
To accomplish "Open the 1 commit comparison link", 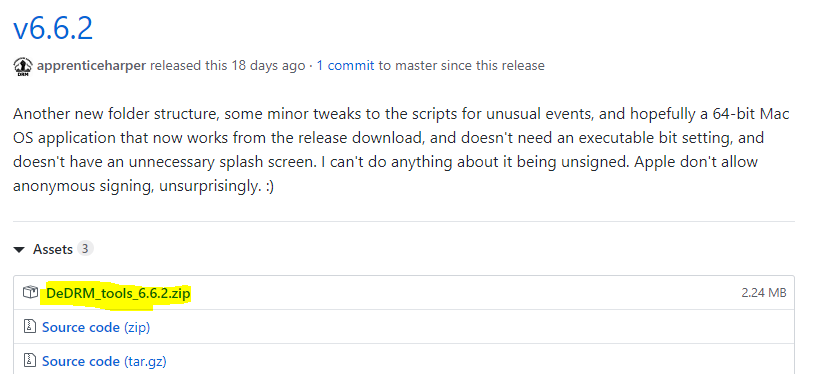I will tap(345, 66).
